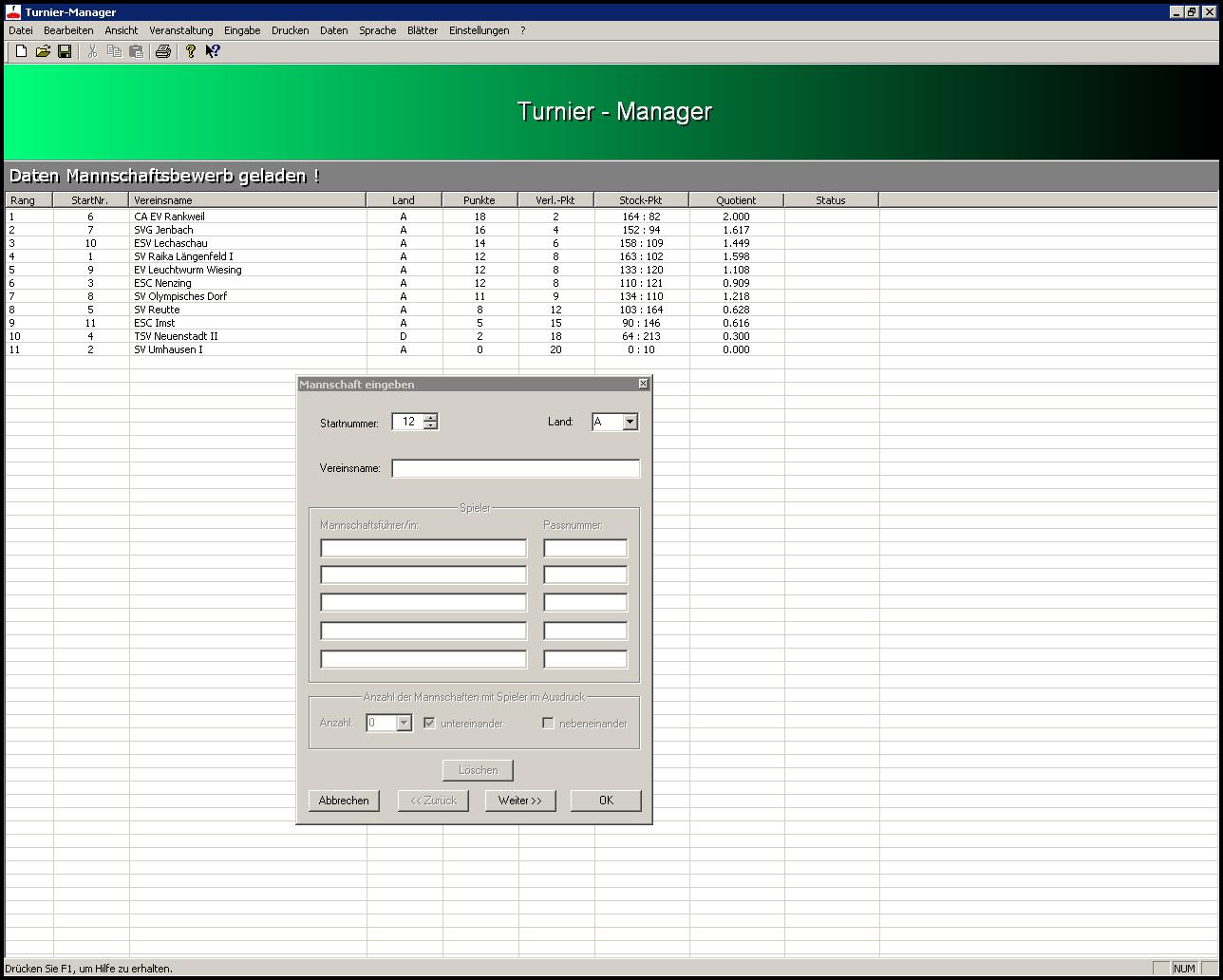Decrease the Startnummer with down arrow

430,425
